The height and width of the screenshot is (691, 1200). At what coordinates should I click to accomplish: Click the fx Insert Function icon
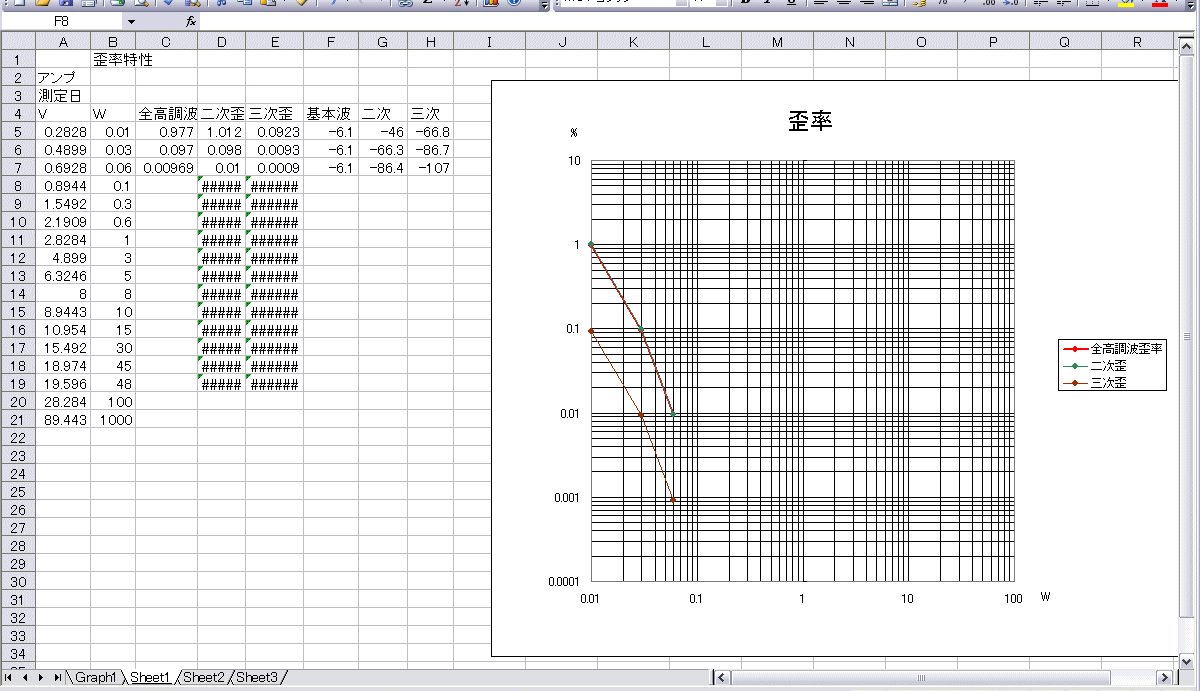click(191, 21)
